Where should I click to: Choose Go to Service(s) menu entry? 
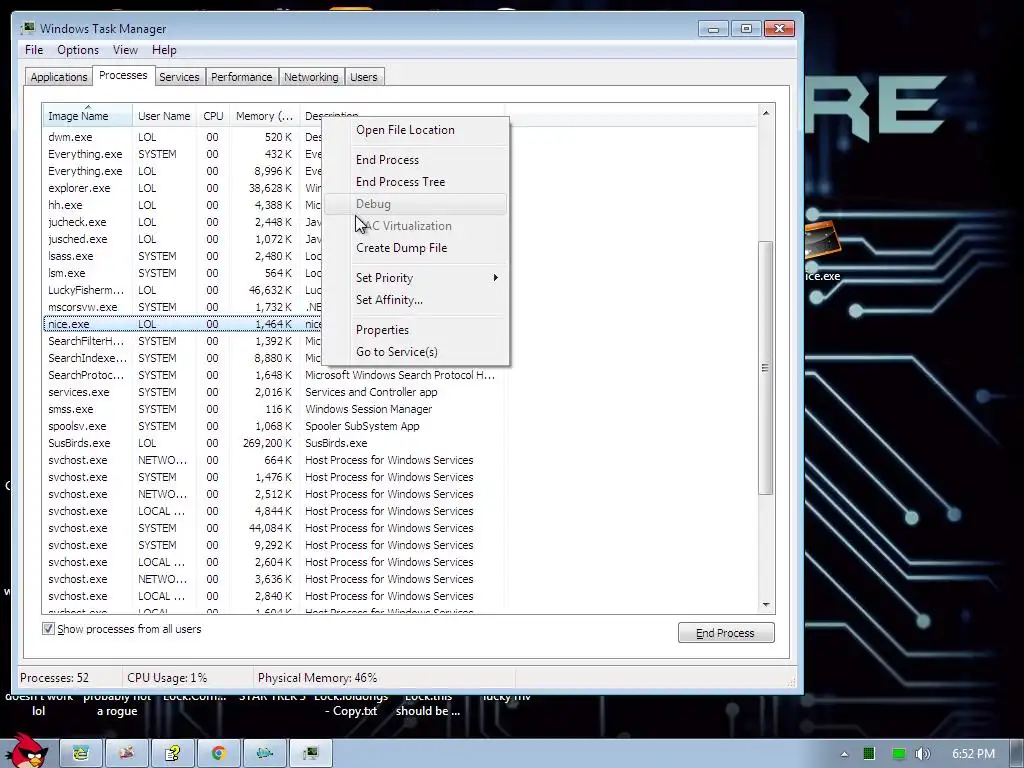pos(396,351)
